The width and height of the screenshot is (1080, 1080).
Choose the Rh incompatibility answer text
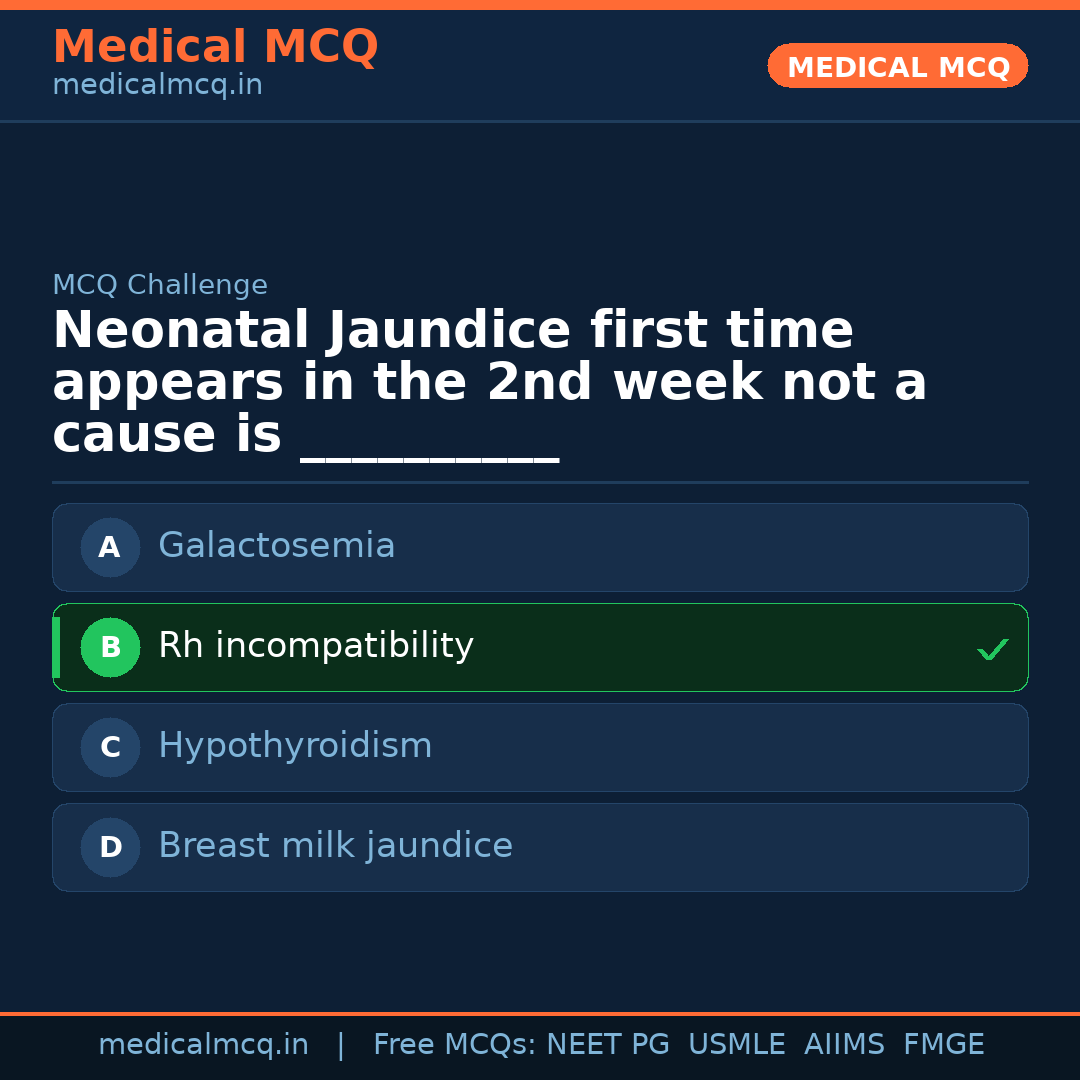[315, 646]
